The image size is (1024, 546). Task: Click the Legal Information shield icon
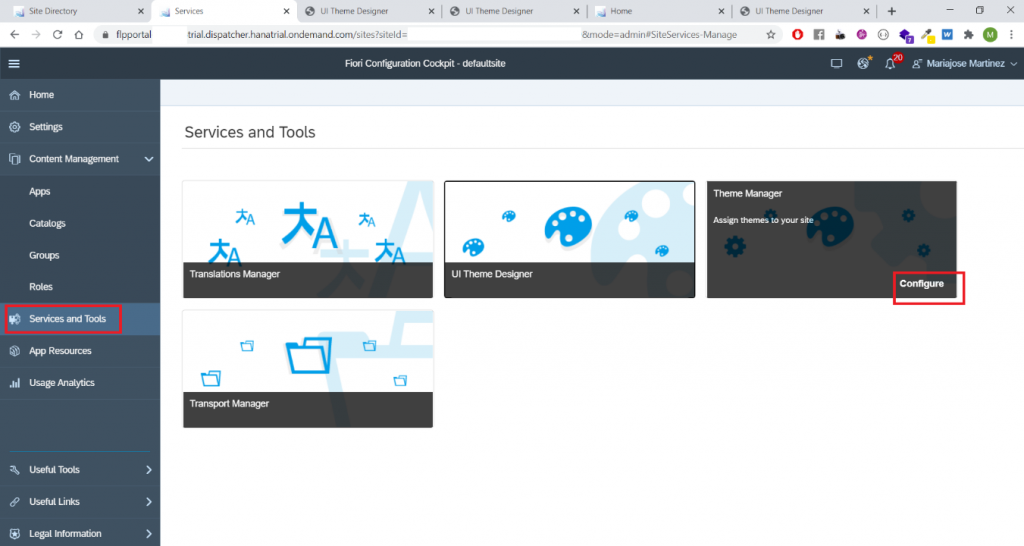(14, 534)
